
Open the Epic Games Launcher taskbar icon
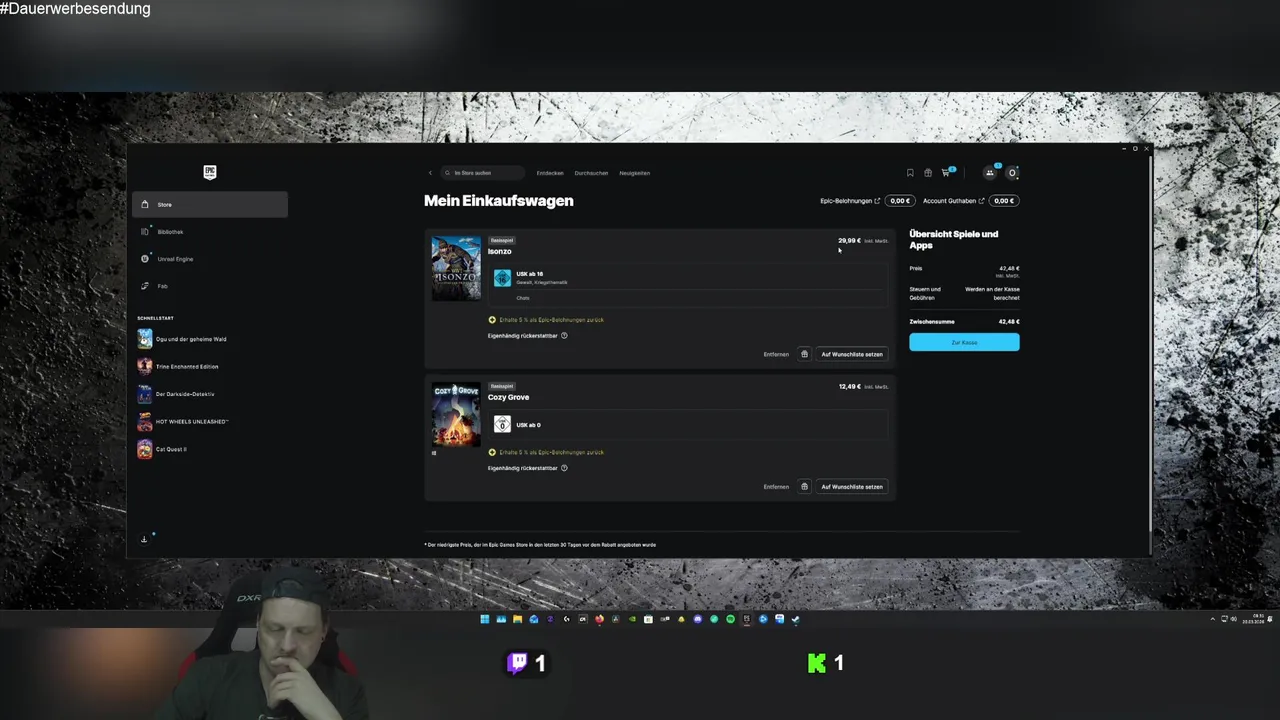[x=746, y=619]
